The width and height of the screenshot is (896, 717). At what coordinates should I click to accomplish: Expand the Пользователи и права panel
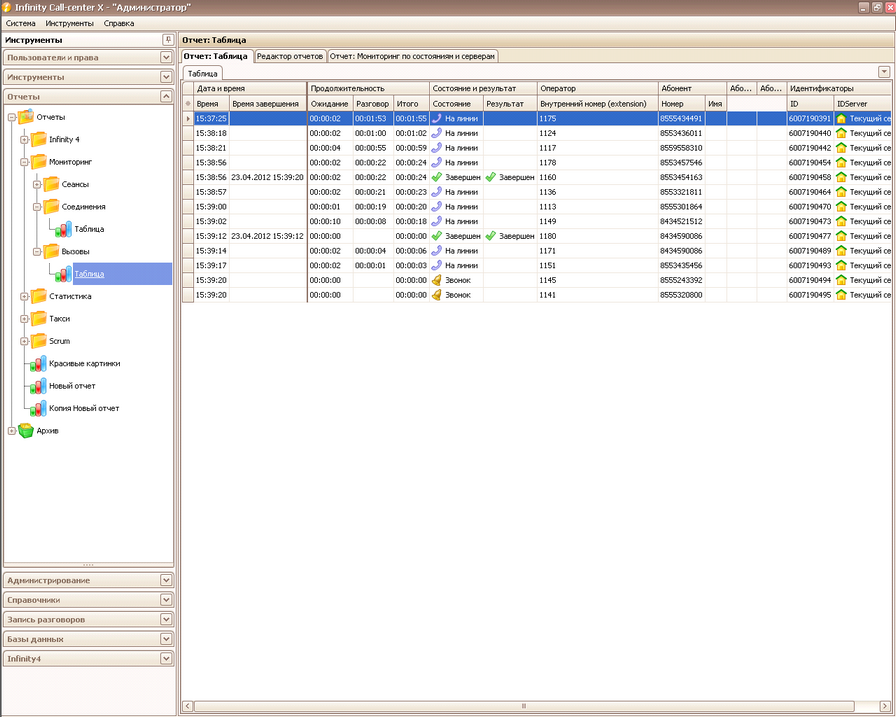166,57
